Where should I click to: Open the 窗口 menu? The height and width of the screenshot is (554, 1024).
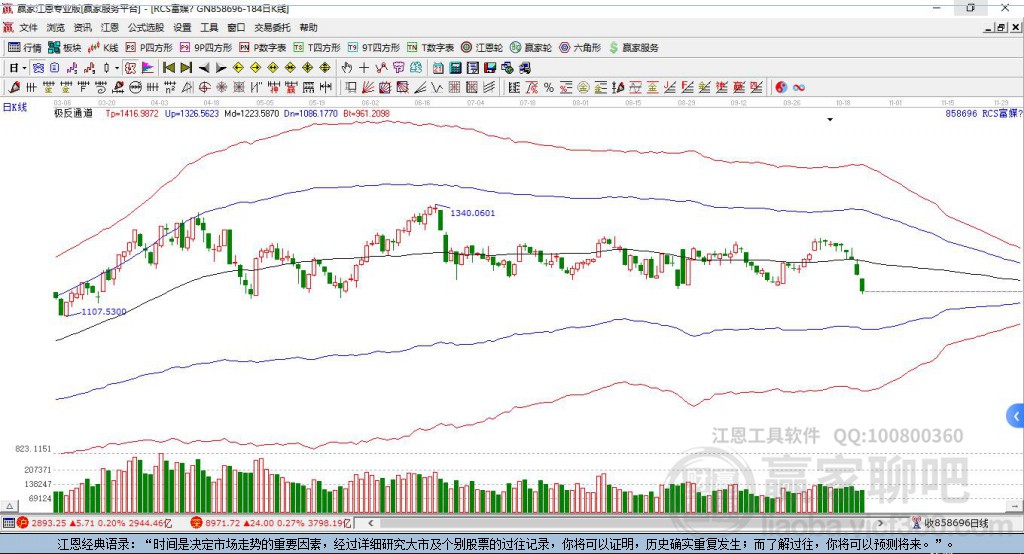pos(236,27)
